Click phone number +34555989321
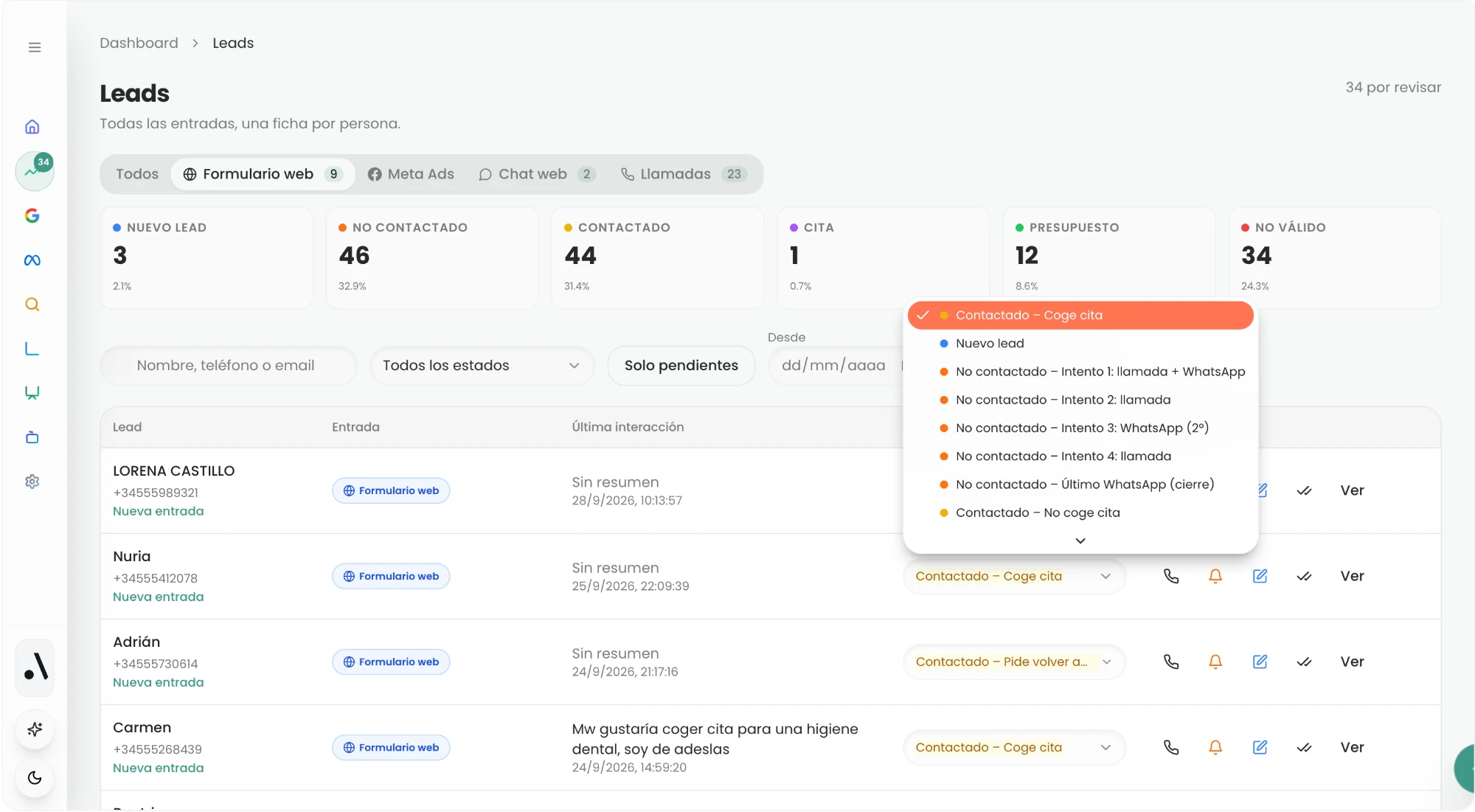 pyautogui.click(x=156, y=493)
